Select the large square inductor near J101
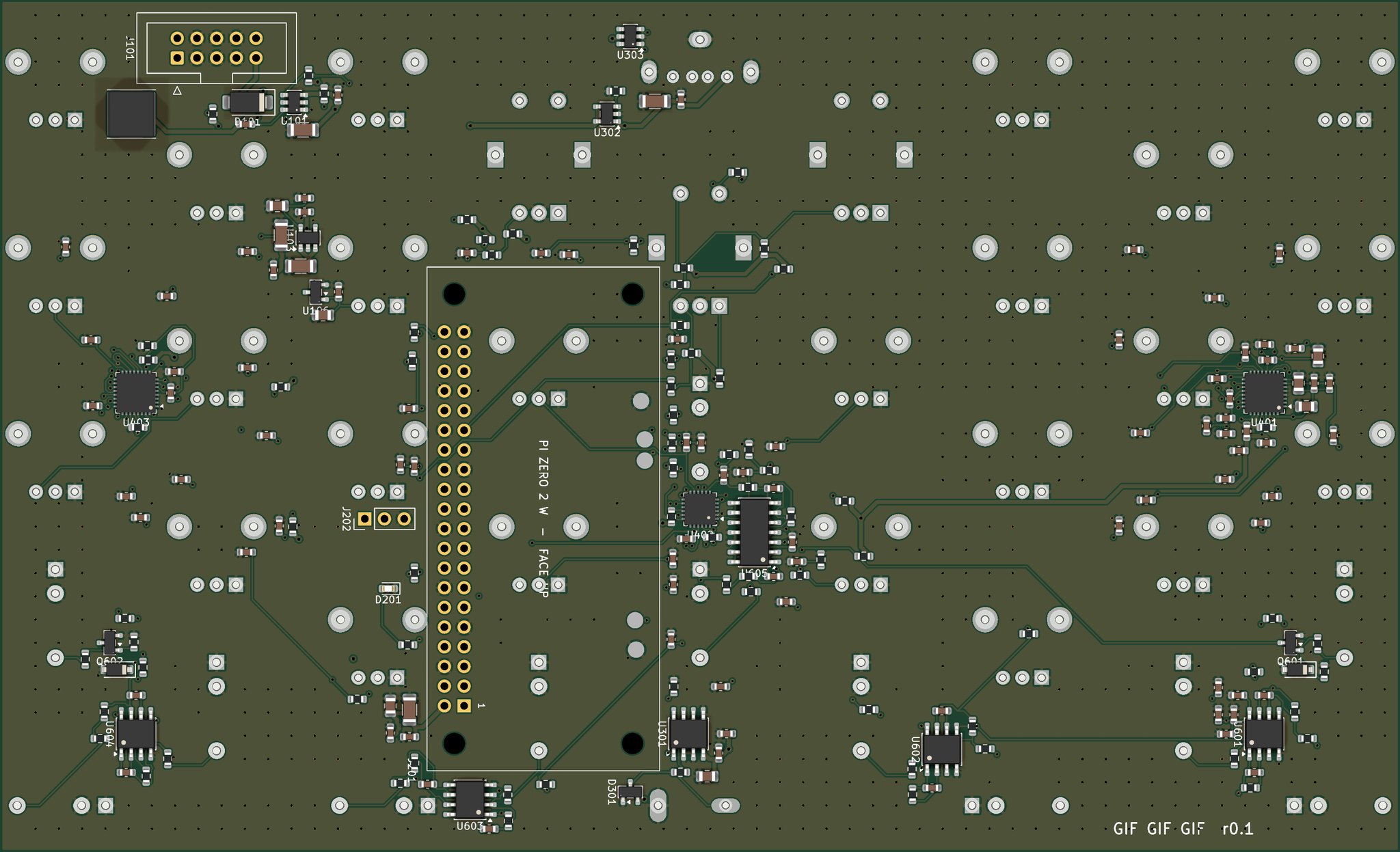The width and height of the screenshot is (1400, 852). 131,113
